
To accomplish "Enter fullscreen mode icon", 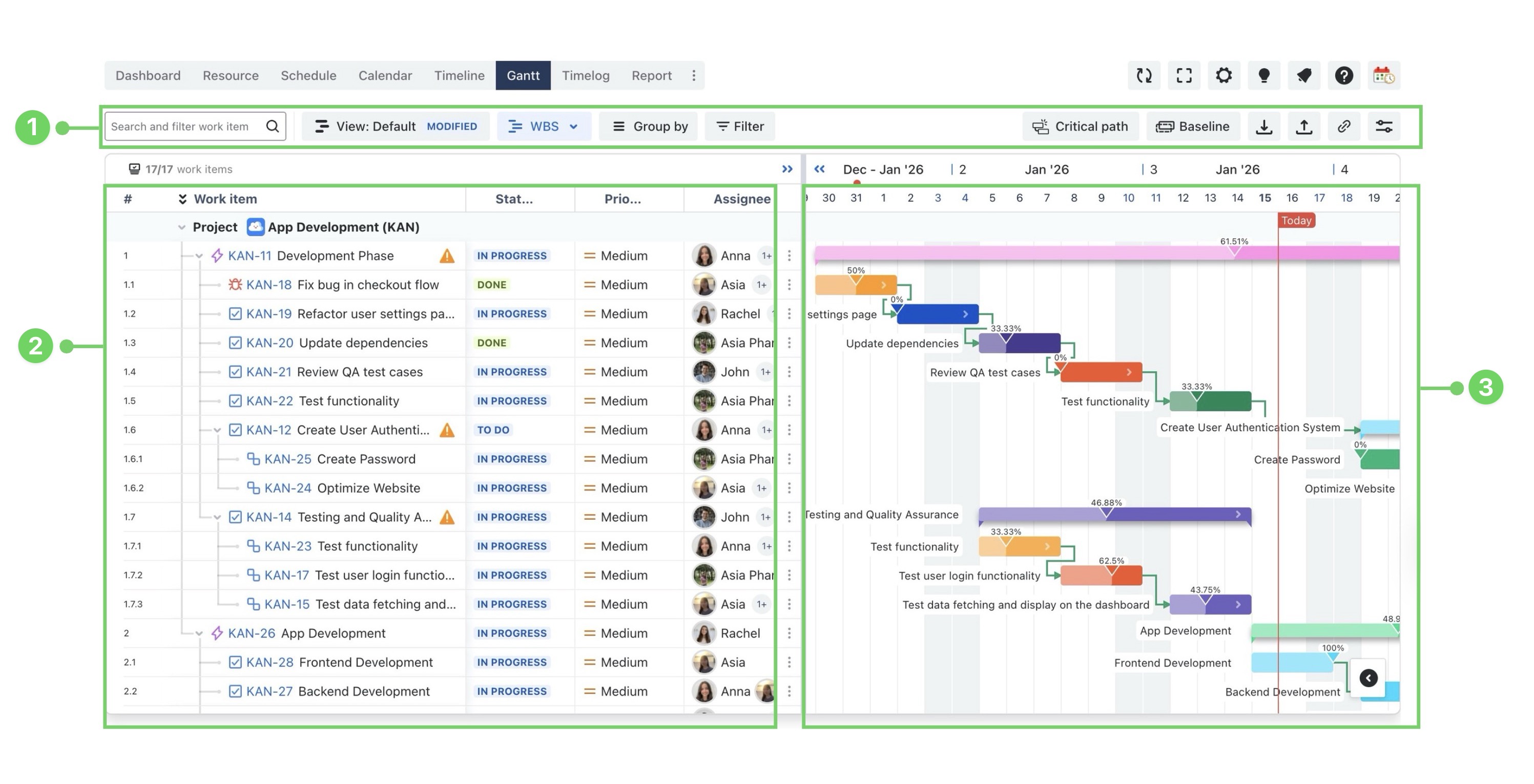I will (1184, 76).
